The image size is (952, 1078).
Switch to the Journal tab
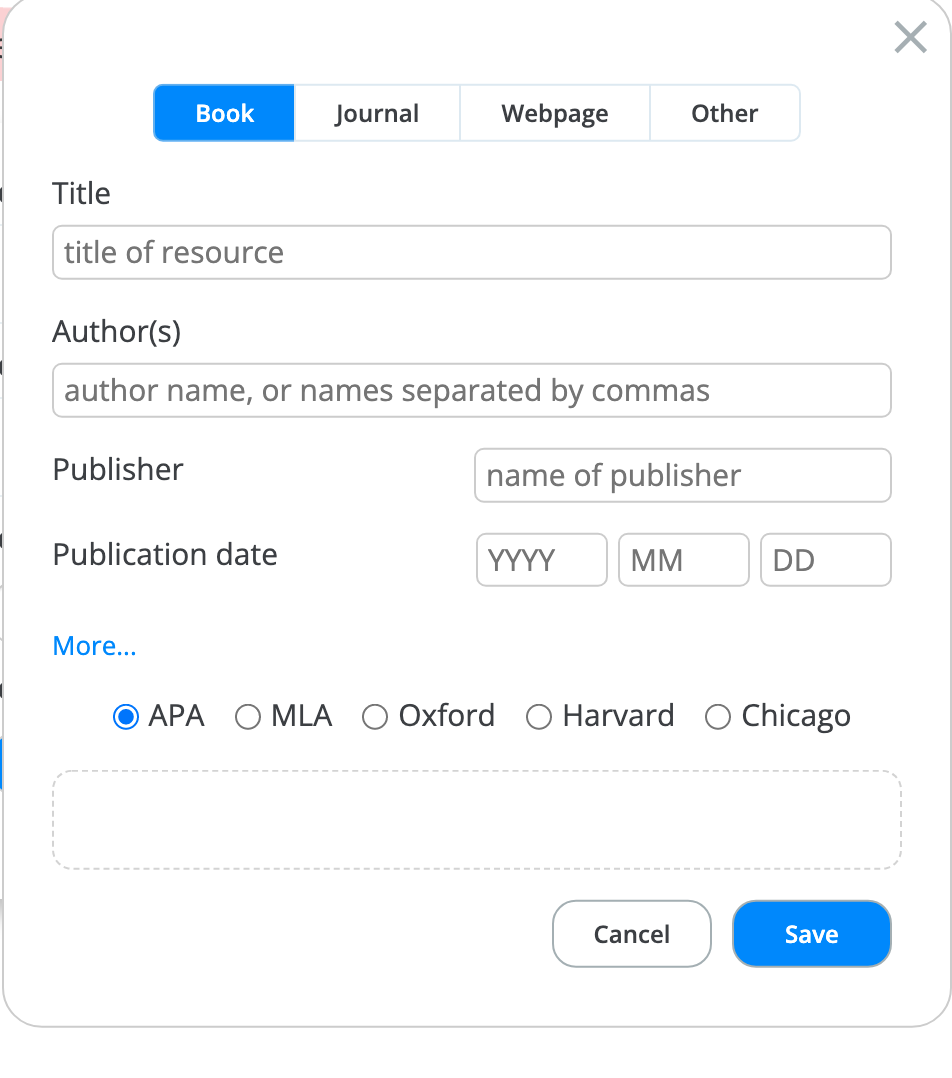(377, 113)
